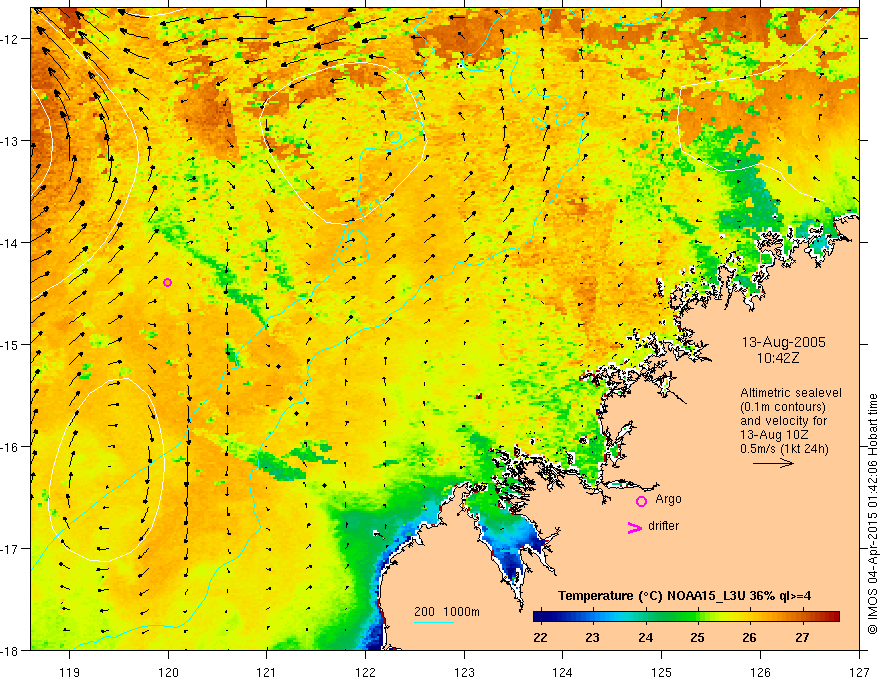
Task: Click the IMOS copyright timestamp text
Action: (x=872, y=513)
